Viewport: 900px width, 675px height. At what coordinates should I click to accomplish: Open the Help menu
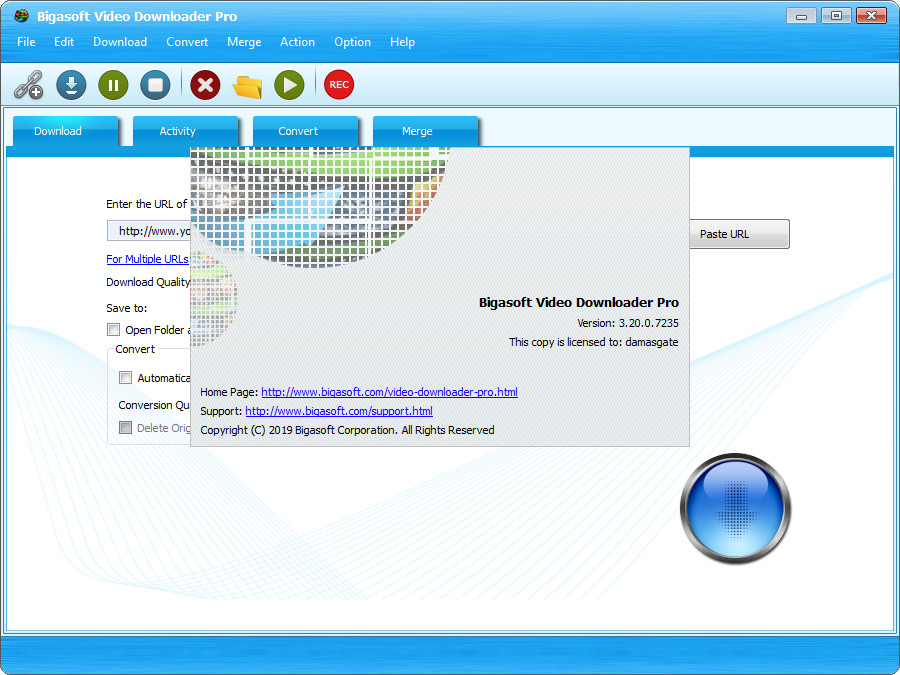(402, 42)
